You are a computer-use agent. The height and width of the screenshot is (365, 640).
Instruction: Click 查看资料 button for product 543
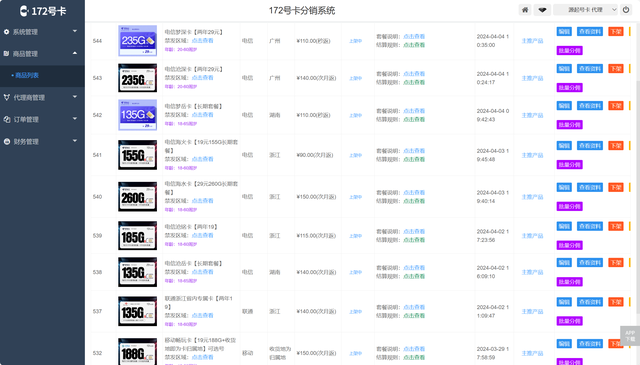click(x=590, y=69)
